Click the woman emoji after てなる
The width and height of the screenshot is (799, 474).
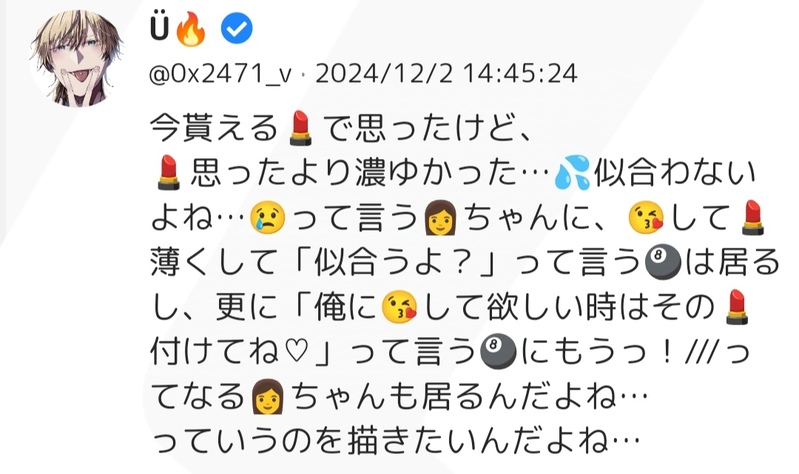268,397
